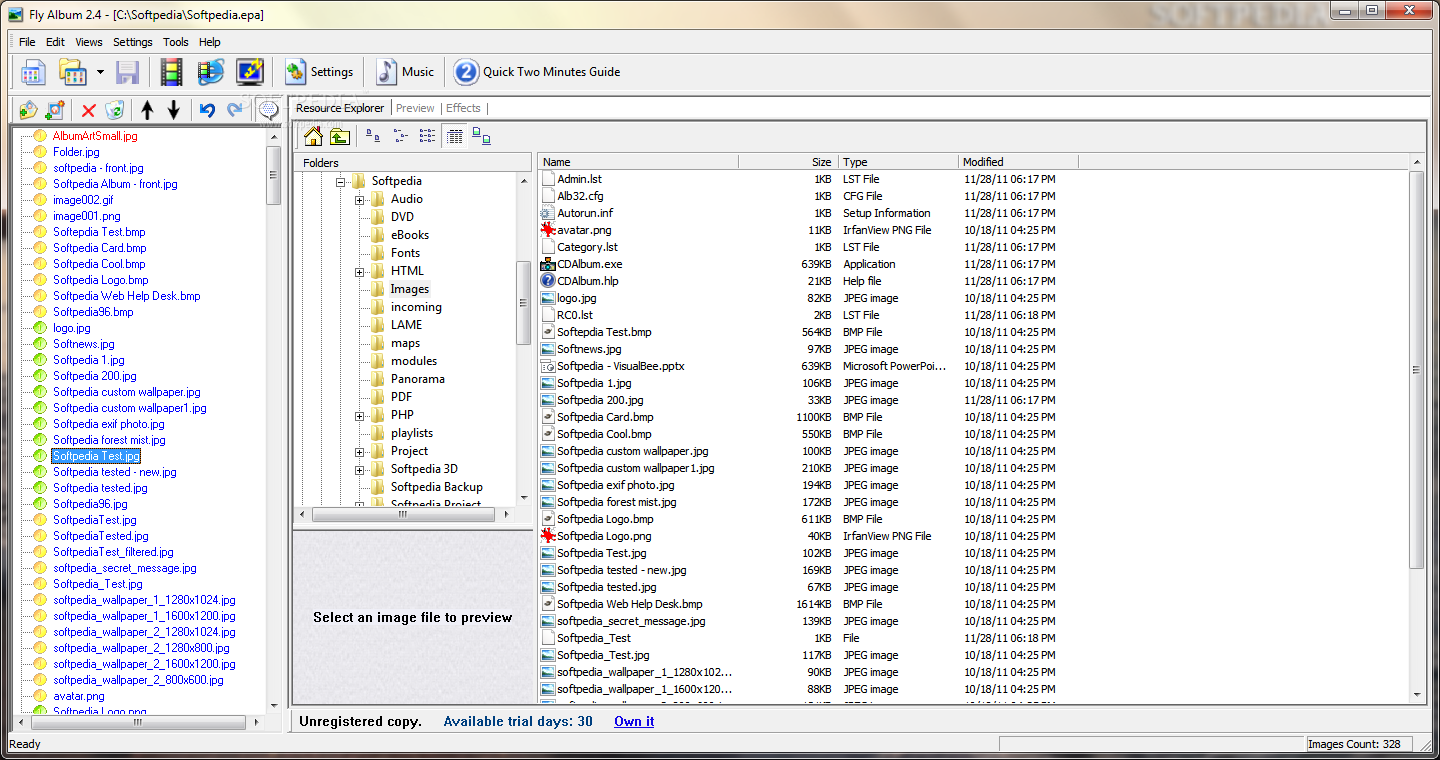The image size is (1440, 760).
Task: Switch to the Preview tab
Action: [x=415, y=108]
